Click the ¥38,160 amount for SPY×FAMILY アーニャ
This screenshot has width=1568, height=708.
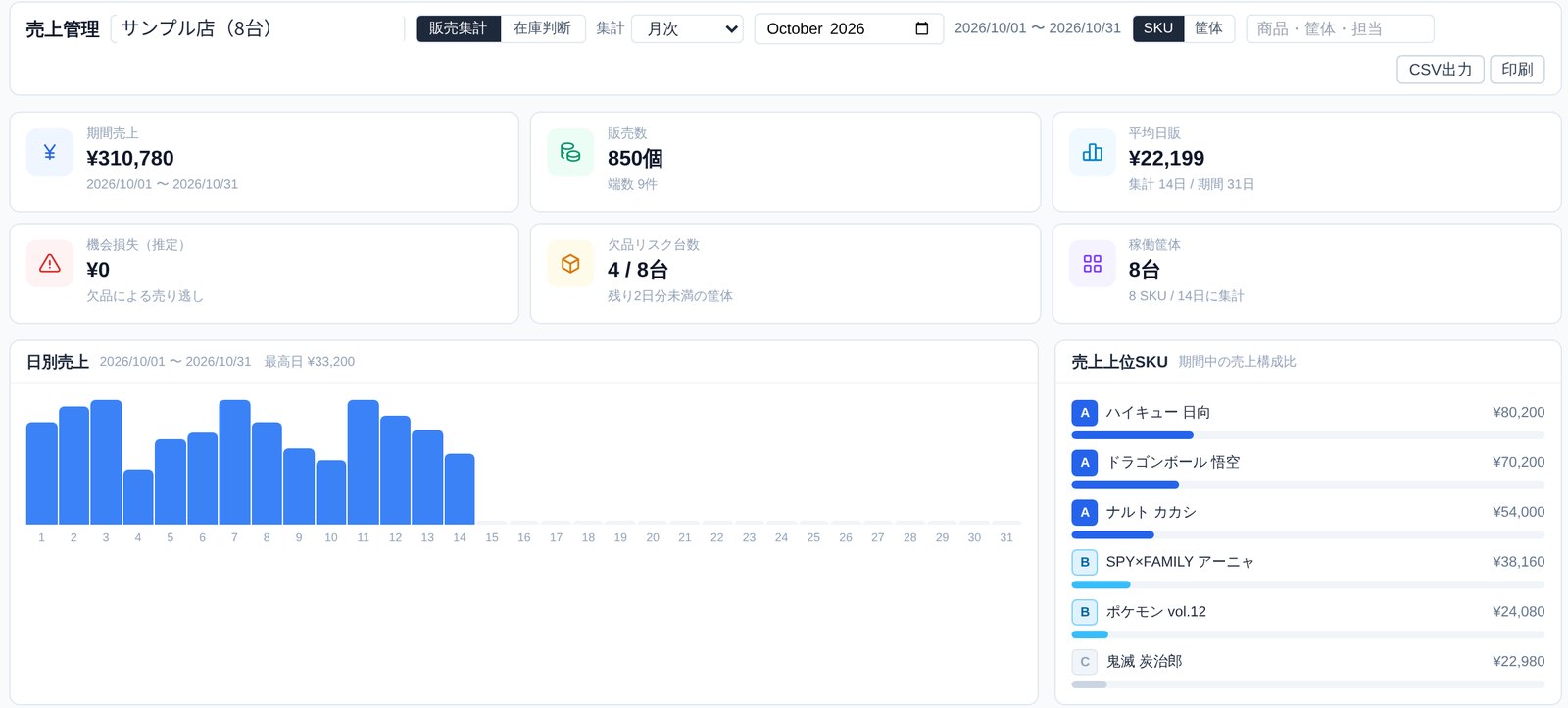(1518, 562)
